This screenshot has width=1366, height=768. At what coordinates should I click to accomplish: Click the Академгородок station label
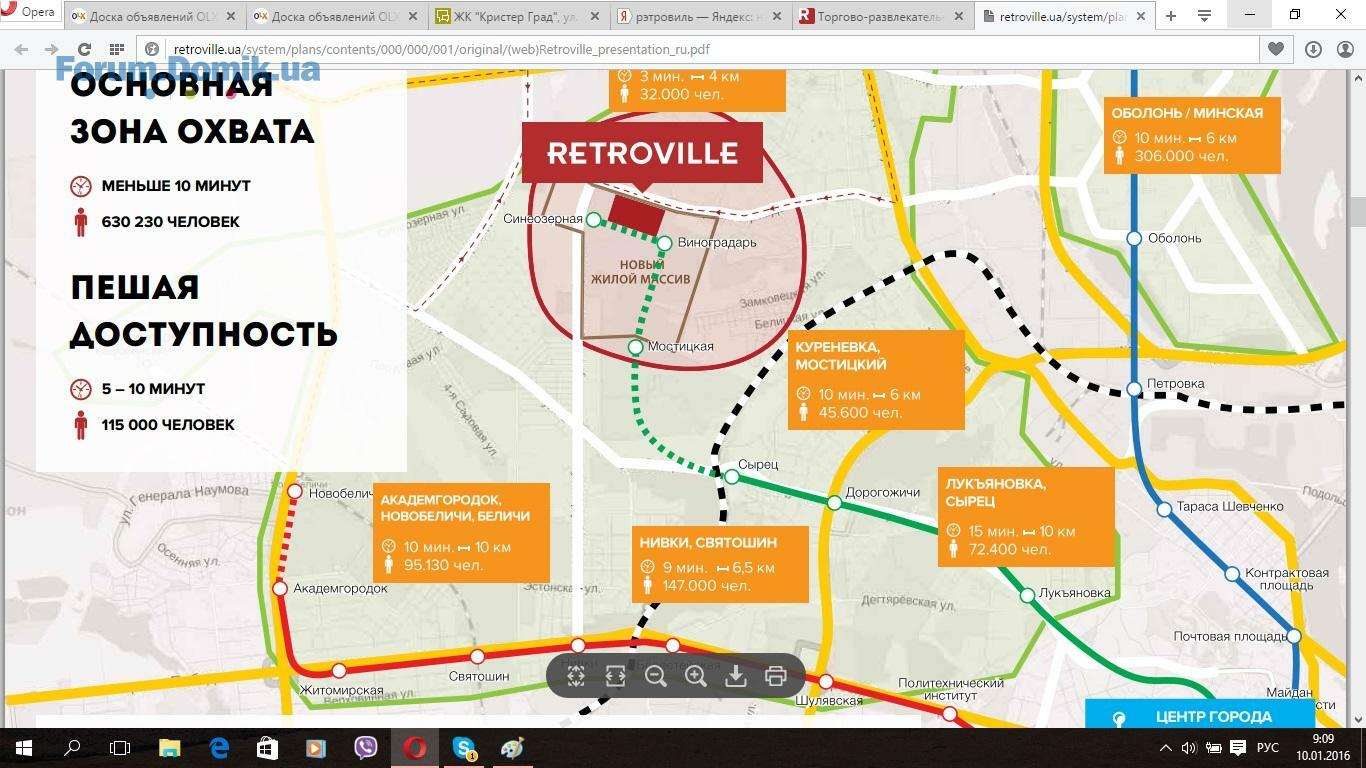pos(341,588)
